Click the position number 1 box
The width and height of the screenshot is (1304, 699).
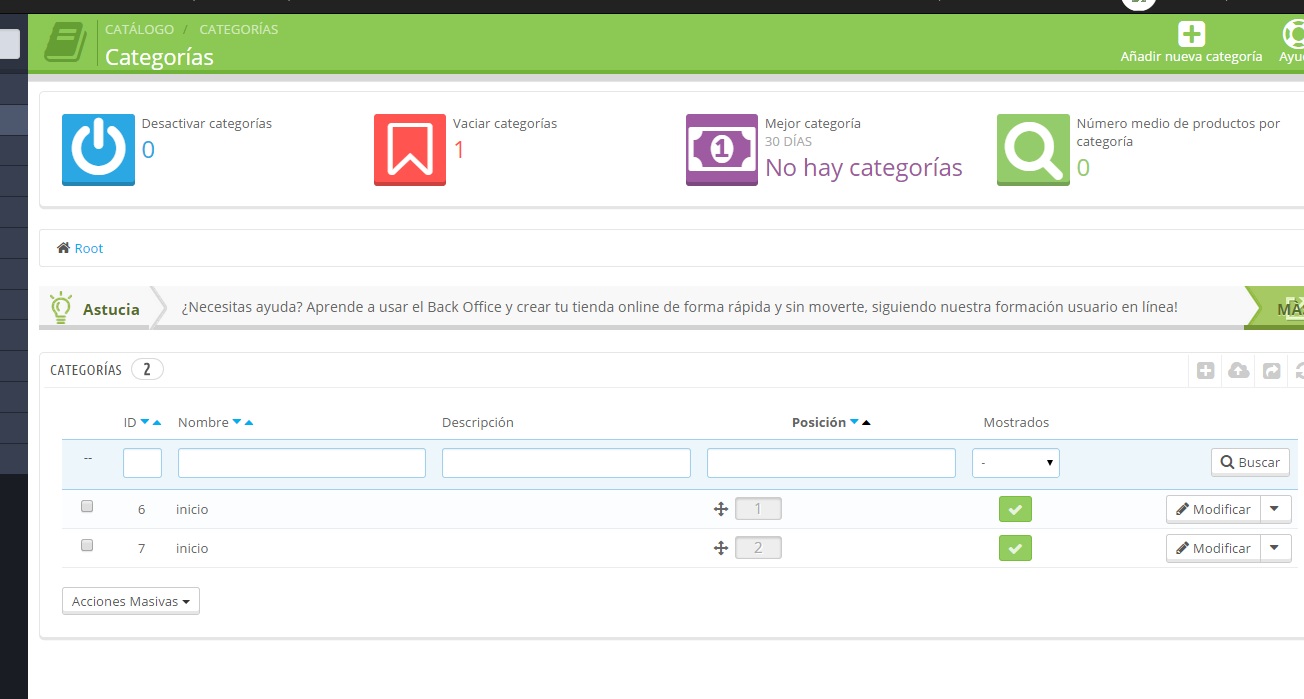(758, 509)
